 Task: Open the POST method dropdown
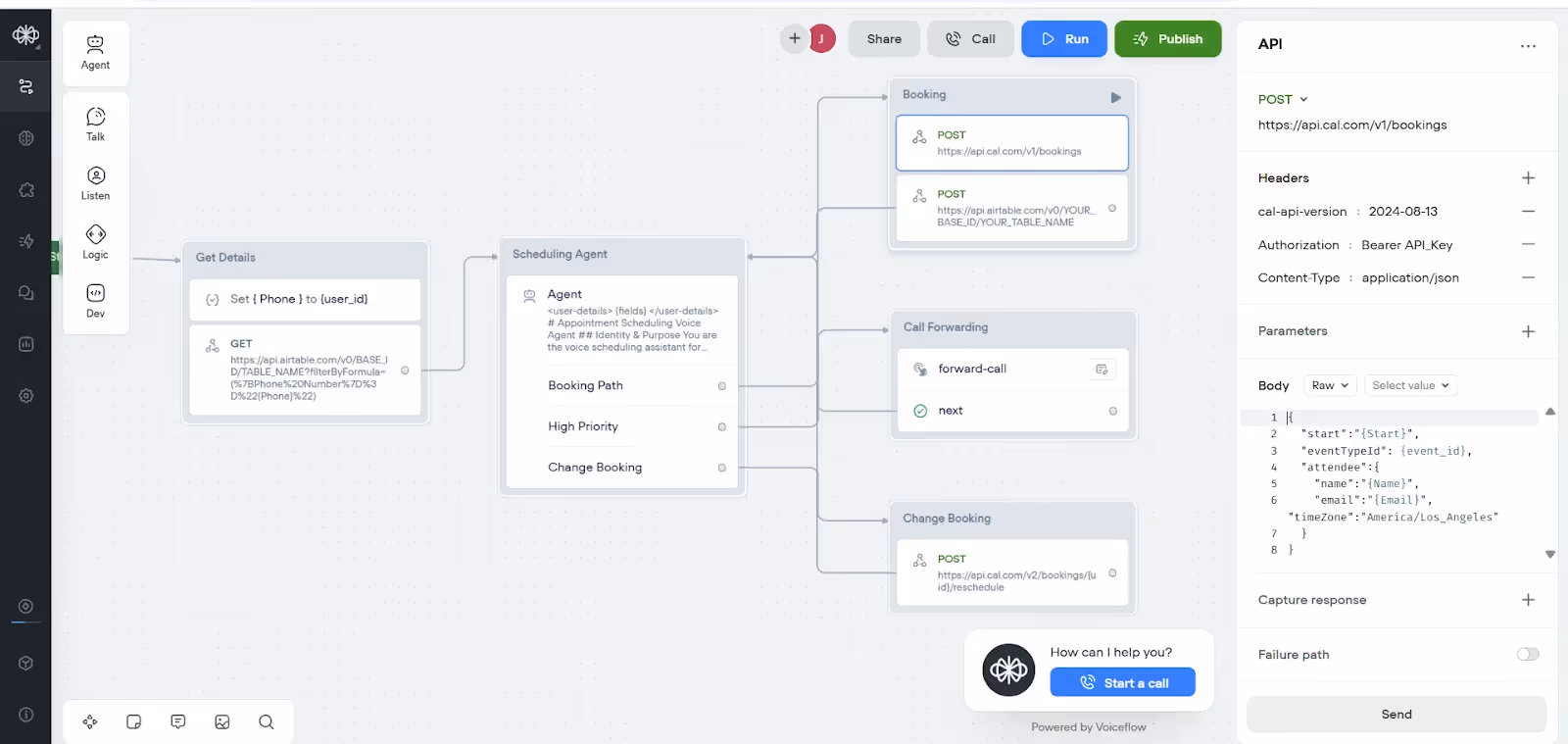coord(1283,99)
